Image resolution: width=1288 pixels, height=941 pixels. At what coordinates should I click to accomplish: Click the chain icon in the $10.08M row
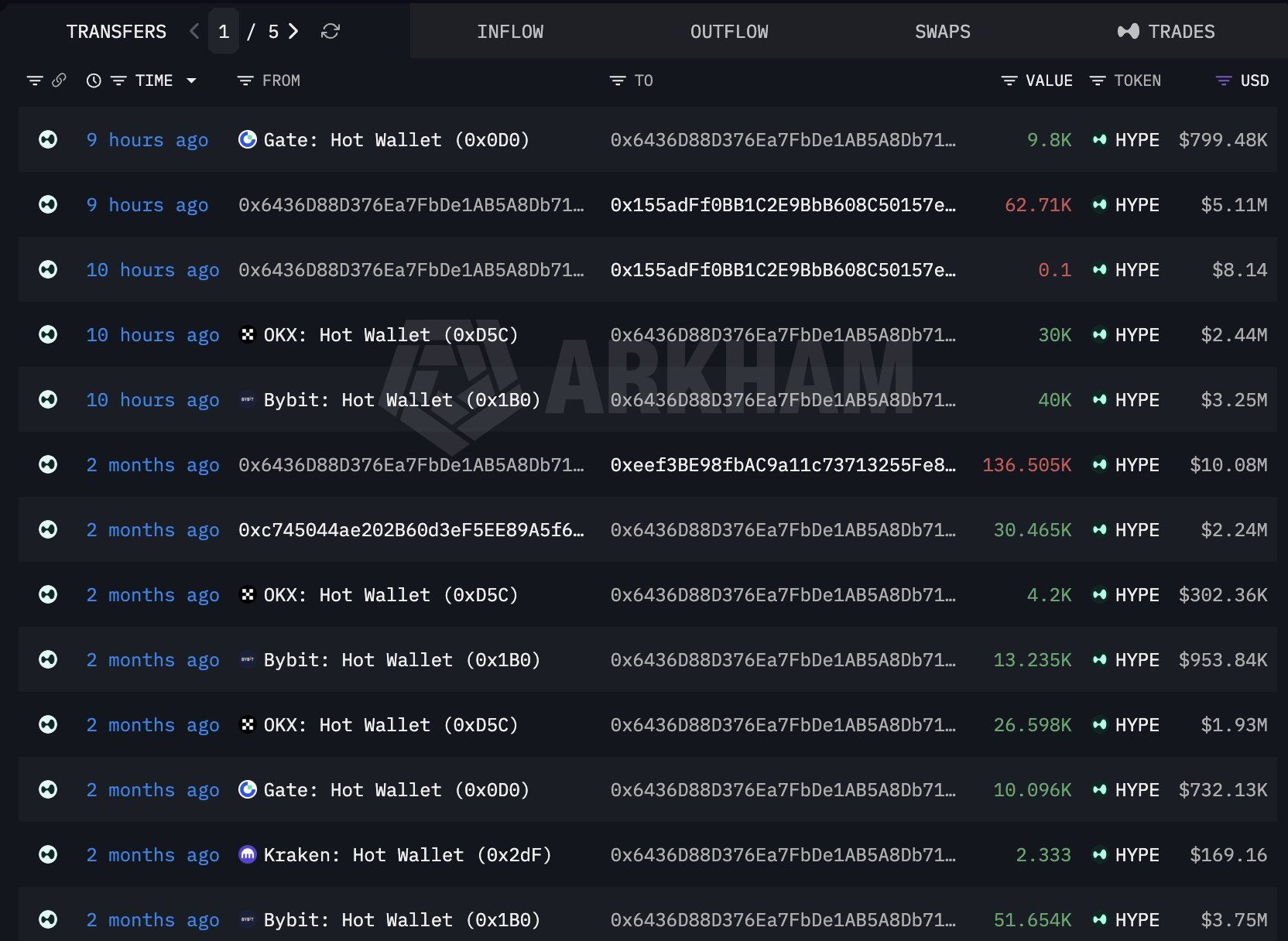48,464
